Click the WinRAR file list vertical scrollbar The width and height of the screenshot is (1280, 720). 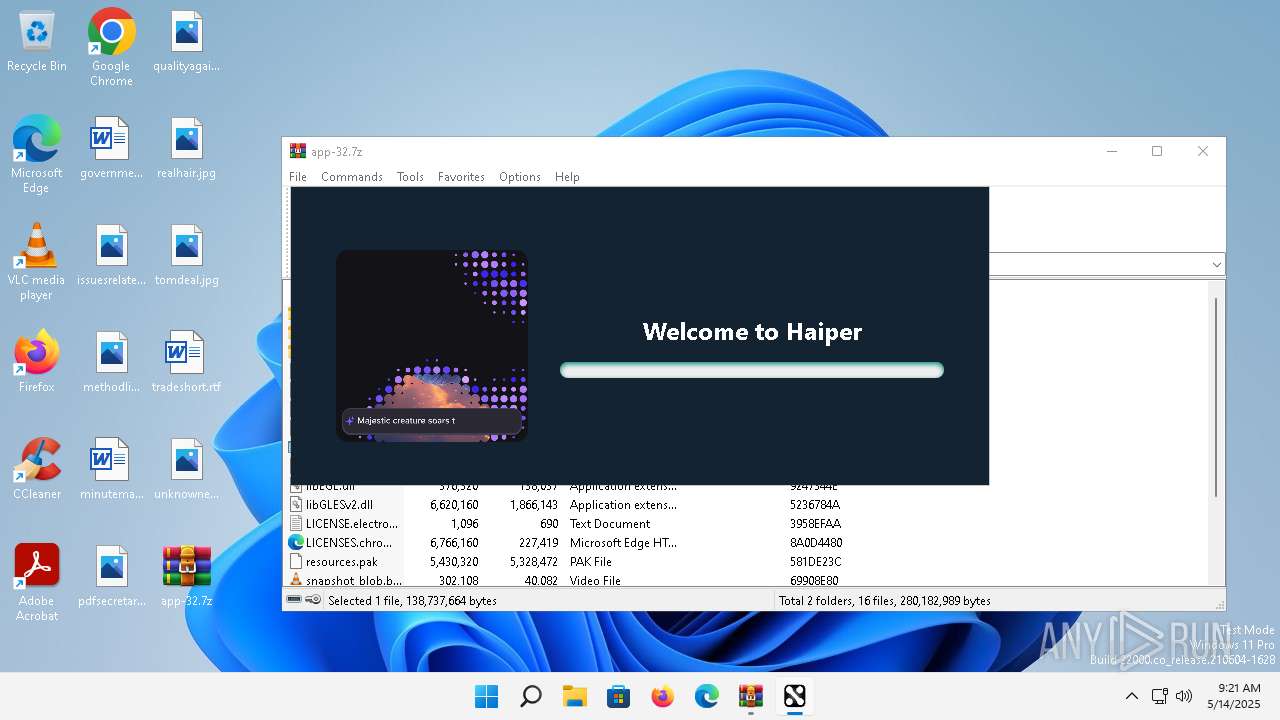(x=1216, y=397)
